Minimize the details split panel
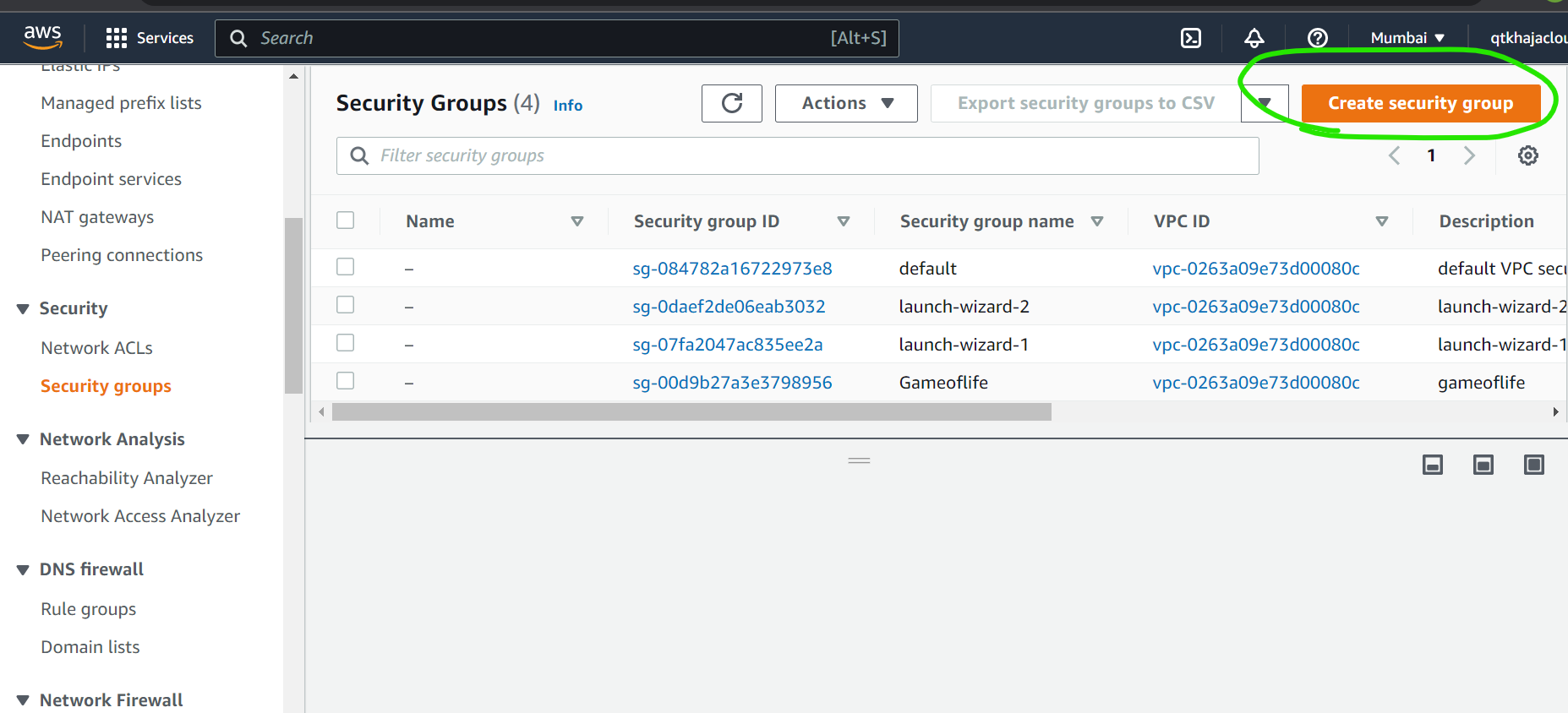The width and height of the screenshot is (1568, 713). [1433, 465]
